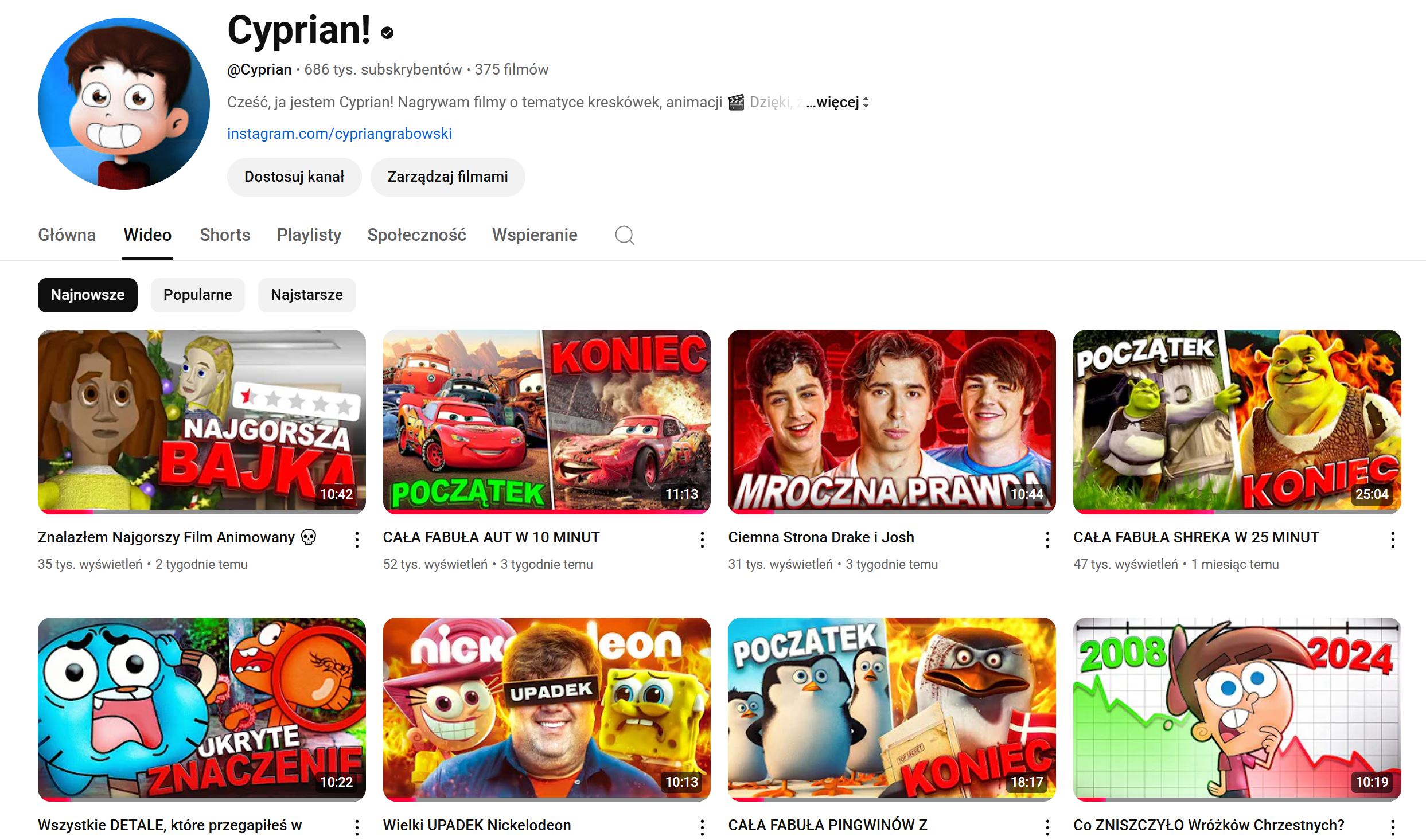Click the Cyprian! channel name heading
1426x840 pixels.
coord(299,30)
